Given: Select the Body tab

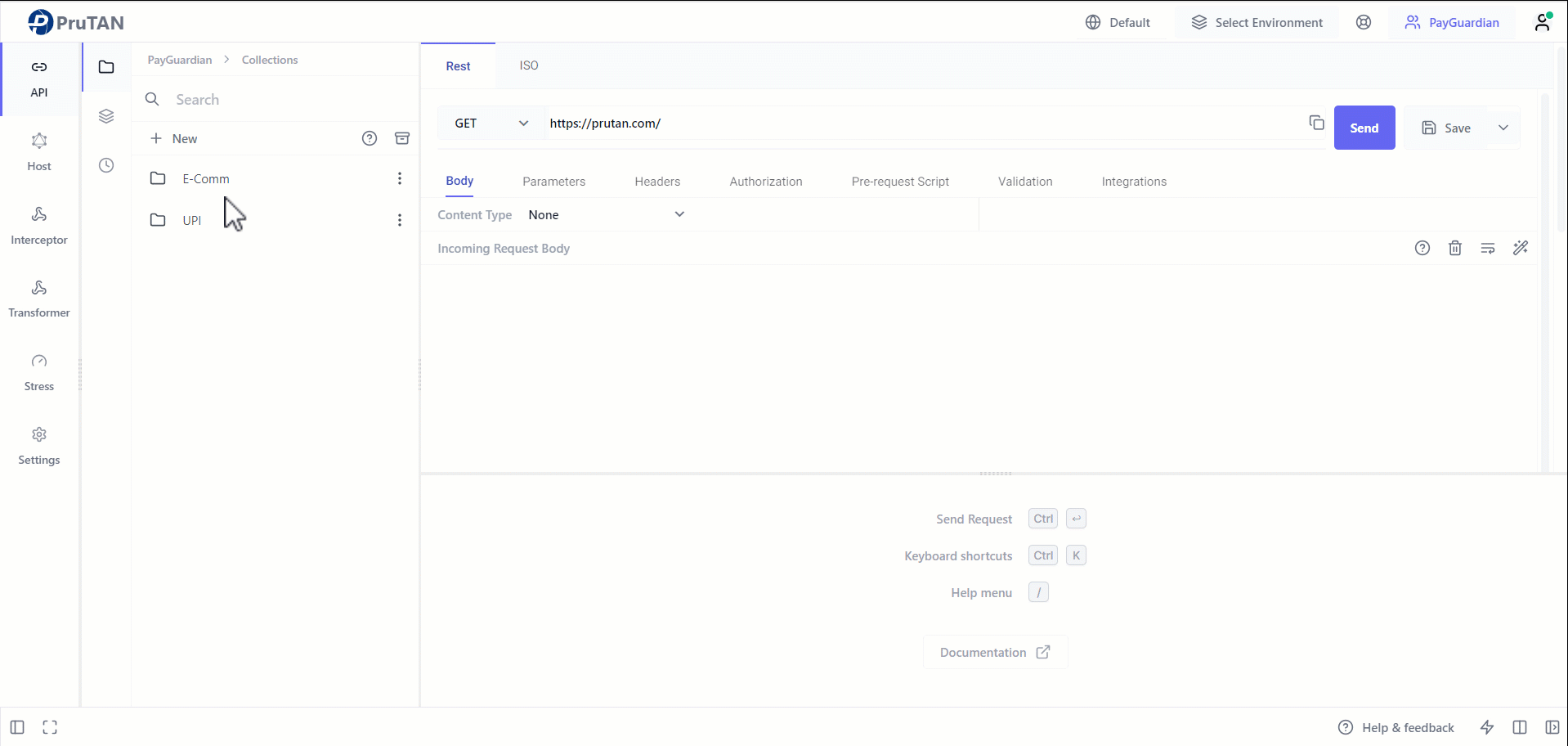Looking at the screenshot, I should [459, 181].
